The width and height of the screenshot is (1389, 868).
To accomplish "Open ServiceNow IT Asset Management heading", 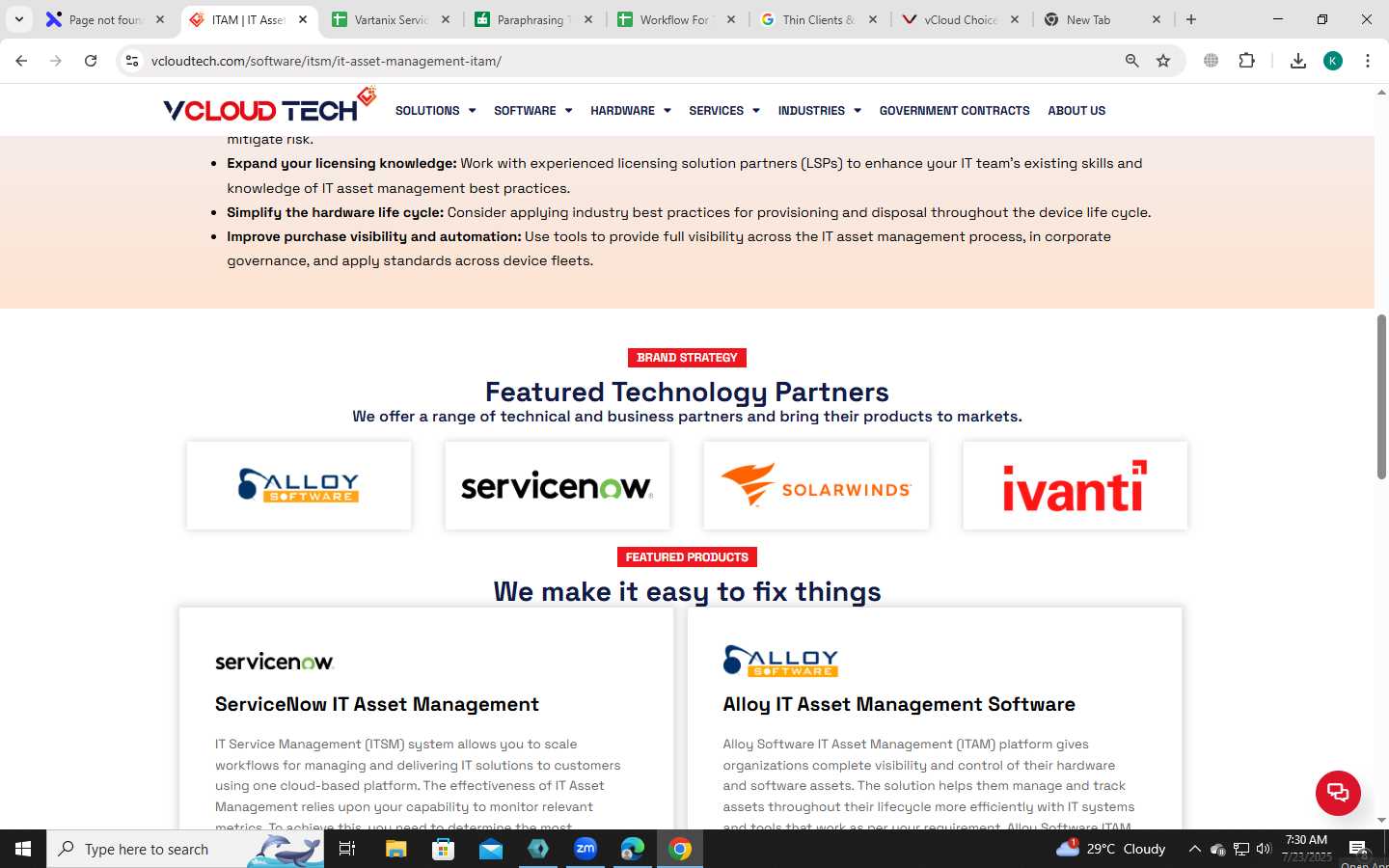I will [377, 704].
